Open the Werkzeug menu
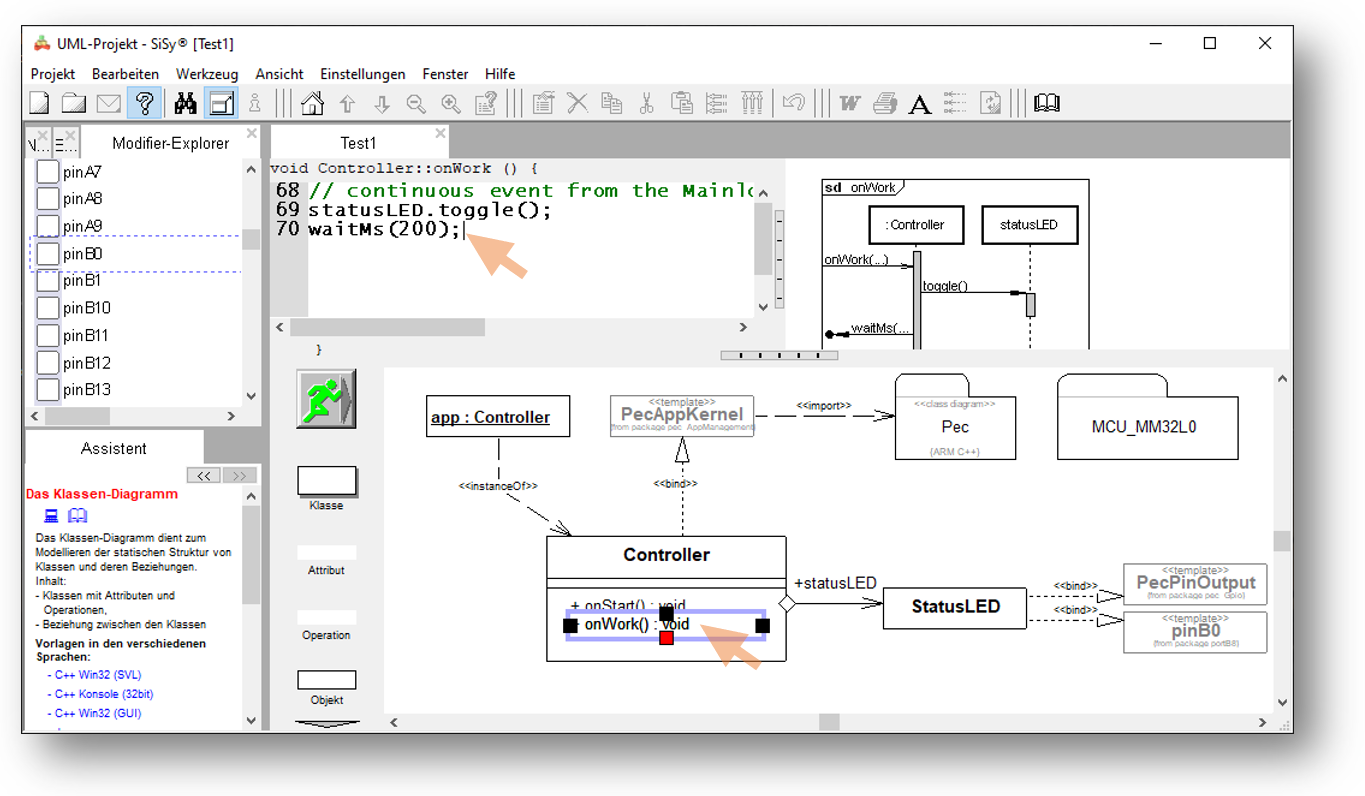Image resolution: width=1365 pixels, height=796 pixels. [207, 74]
